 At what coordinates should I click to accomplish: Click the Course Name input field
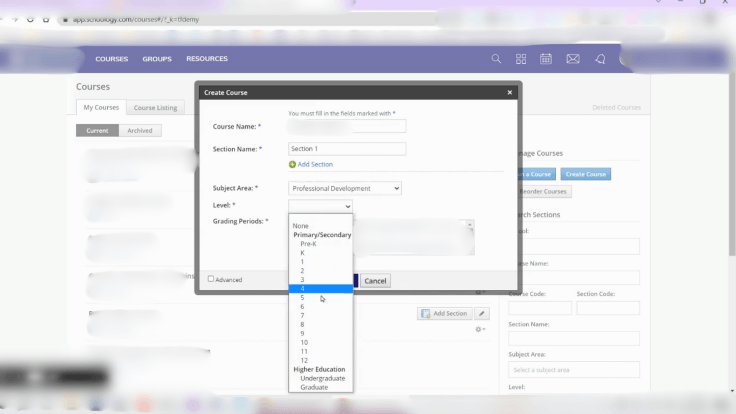[347, 126]
